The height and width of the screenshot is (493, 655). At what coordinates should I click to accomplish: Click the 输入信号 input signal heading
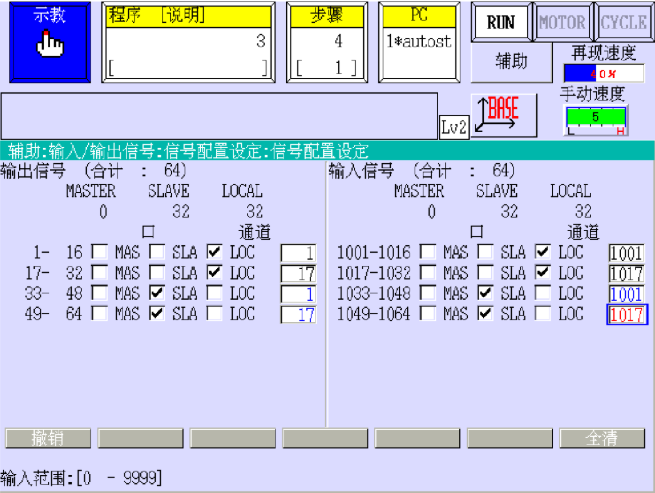361,171
